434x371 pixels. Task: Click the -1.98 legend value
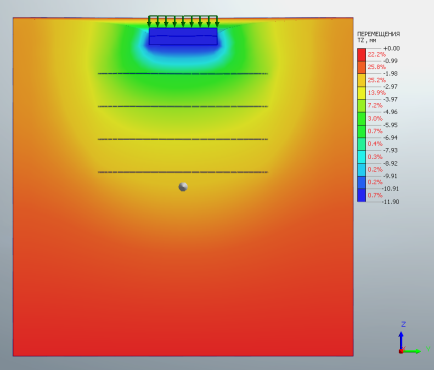point(390,74)
